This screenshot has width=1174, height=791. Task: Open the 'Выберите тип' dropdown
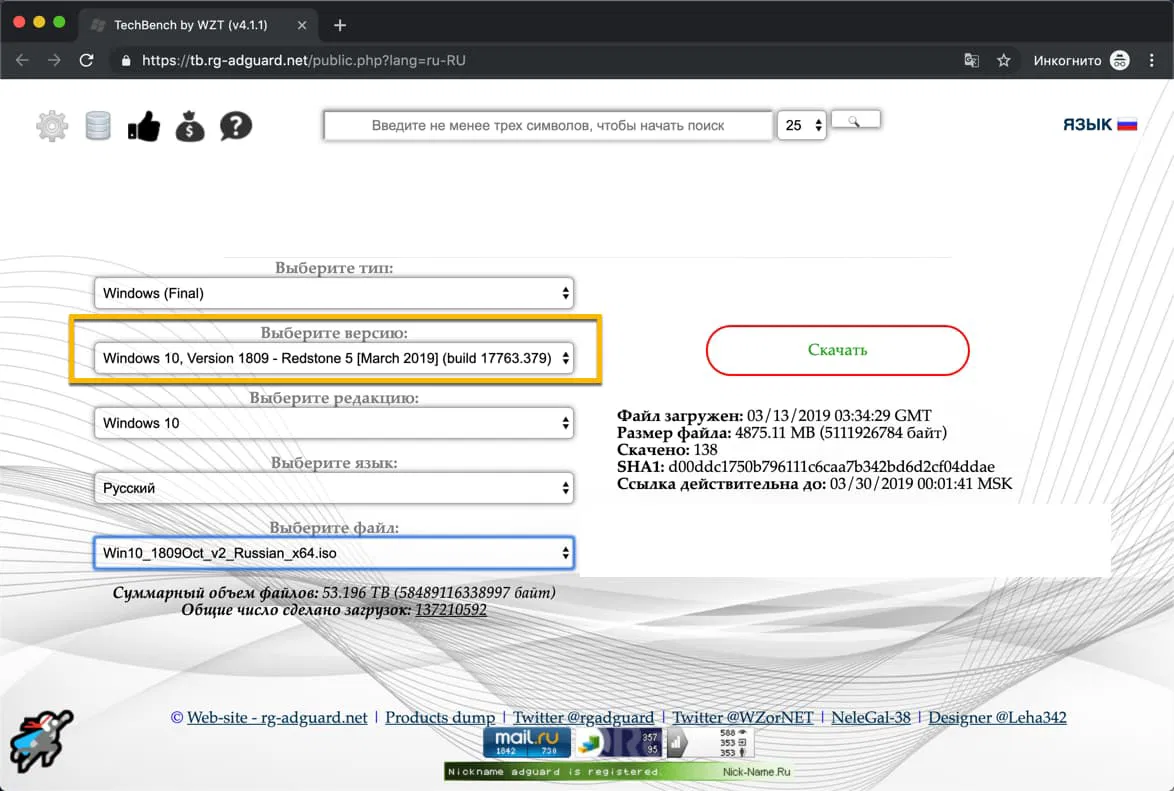pos(334,293)
